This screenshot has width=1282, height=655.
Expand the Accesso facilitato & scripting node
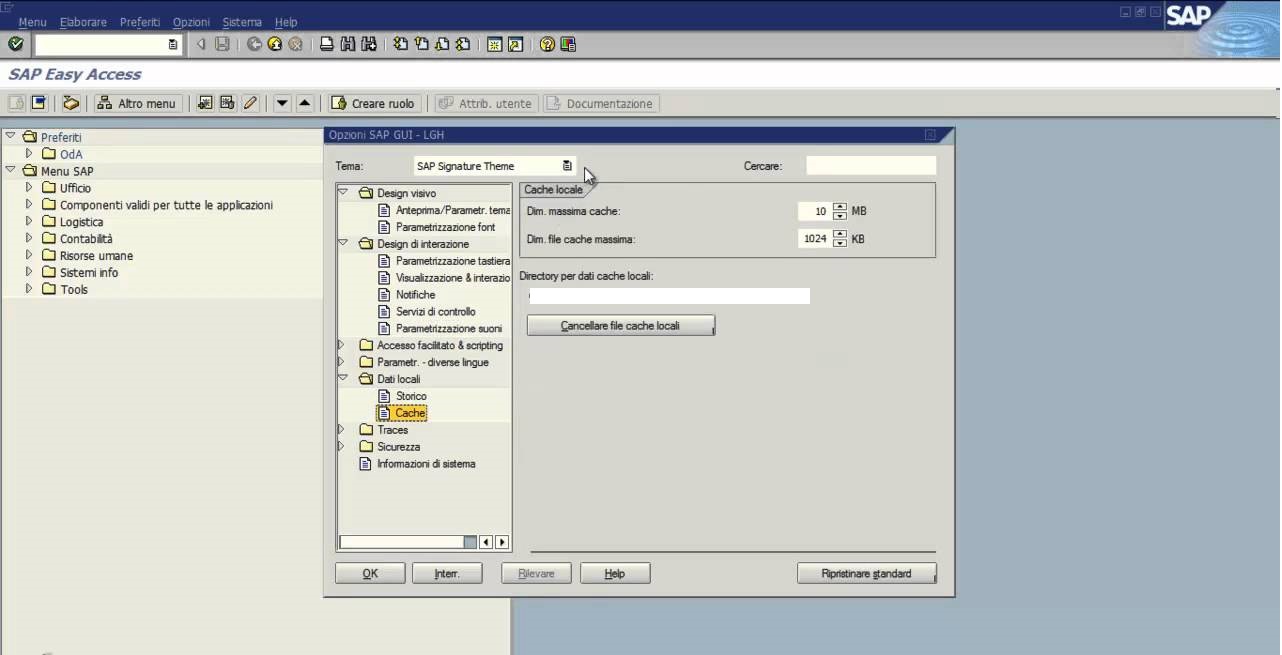tap(342, 345)
